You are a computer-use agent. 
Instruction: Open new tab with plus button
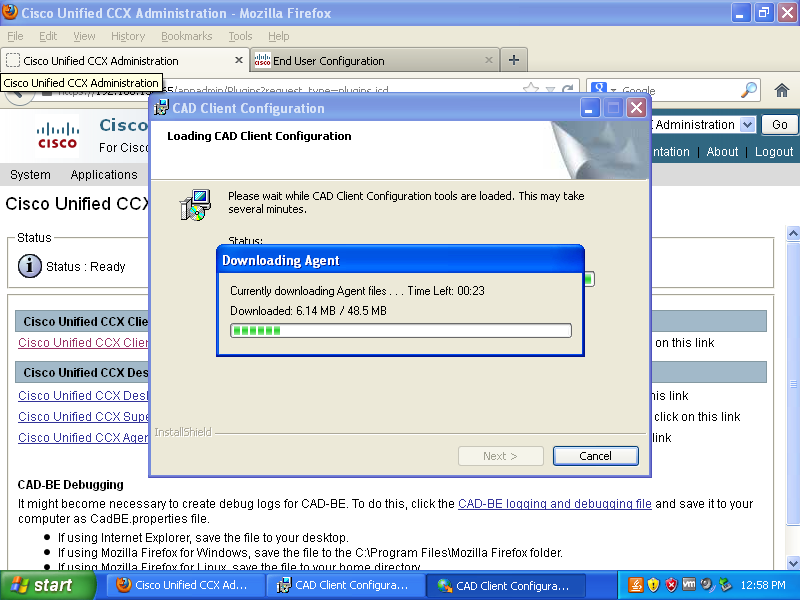[514, 60]
